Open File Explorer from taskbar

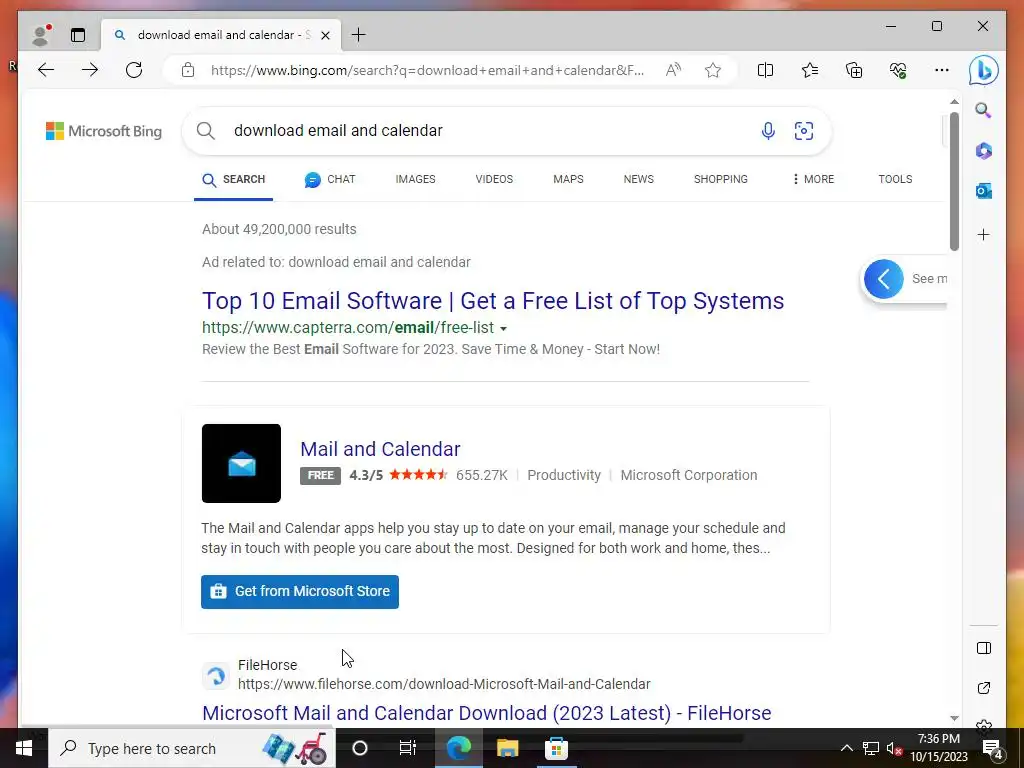pyautogui.click(x=507, y=748)
